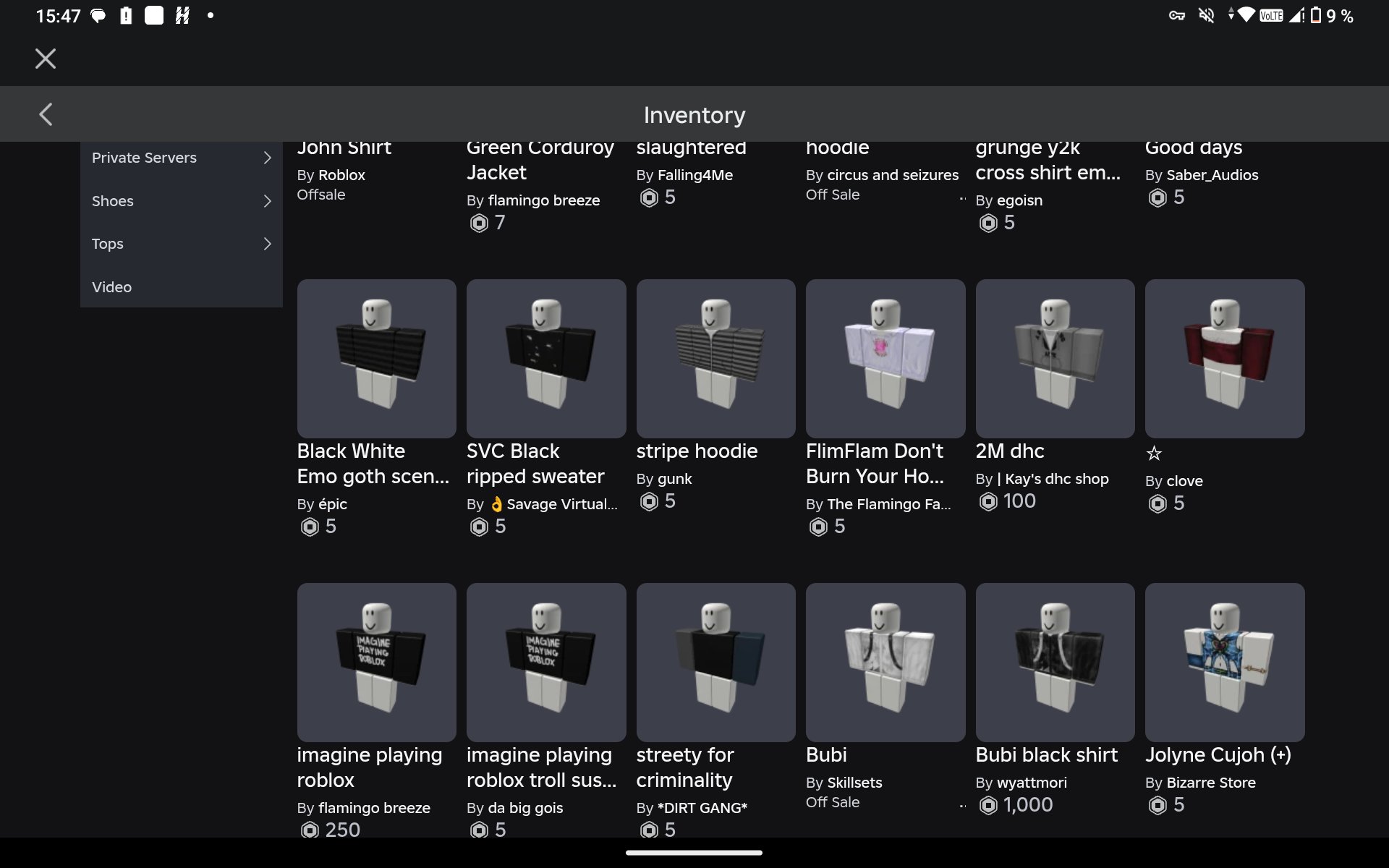Open the FlimFlam Don't Burn Your House thumbnail

coord(885,359)
